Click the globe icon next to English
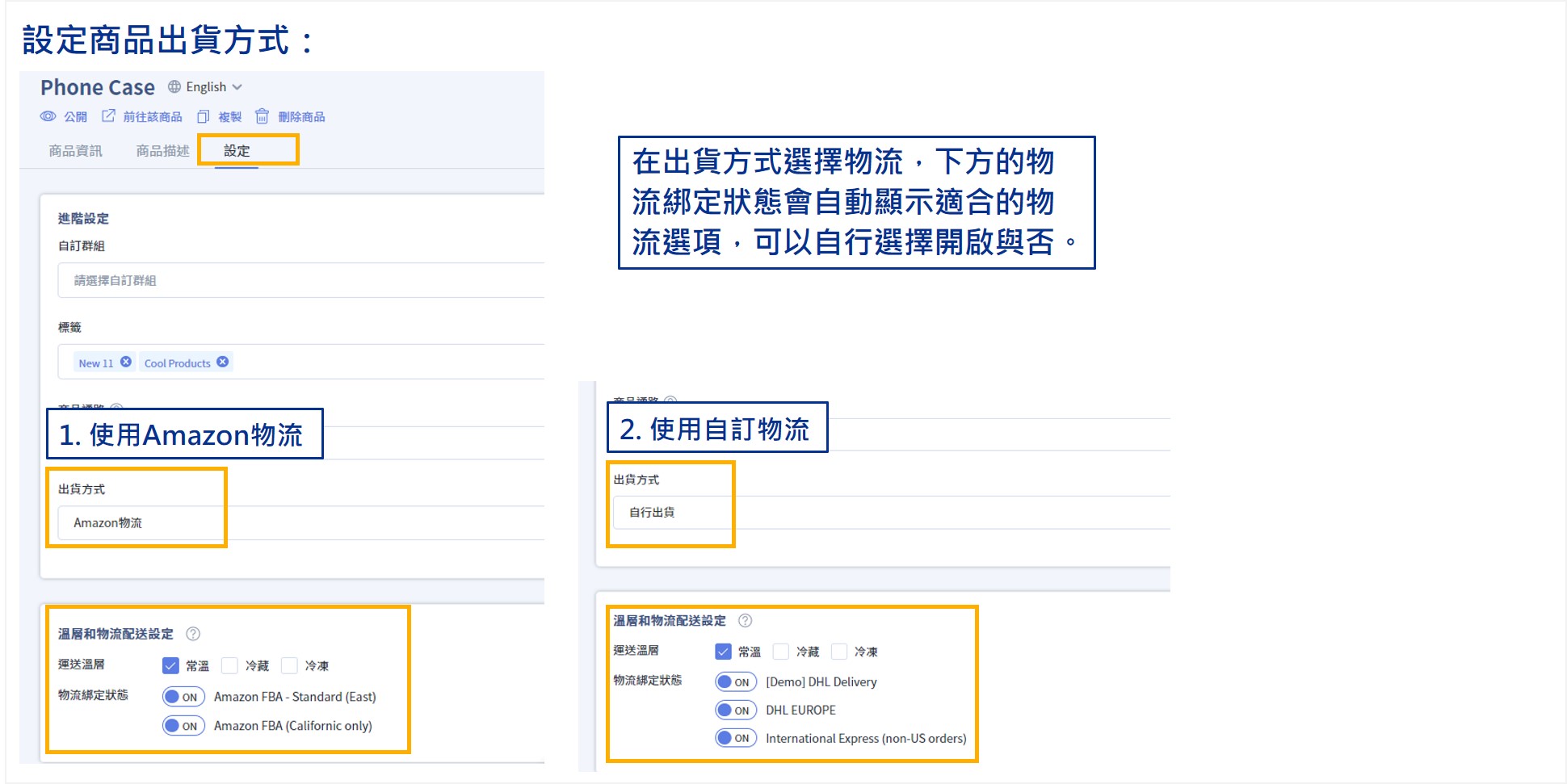This screenshot has height=784, width=1567. pos(174,86)
